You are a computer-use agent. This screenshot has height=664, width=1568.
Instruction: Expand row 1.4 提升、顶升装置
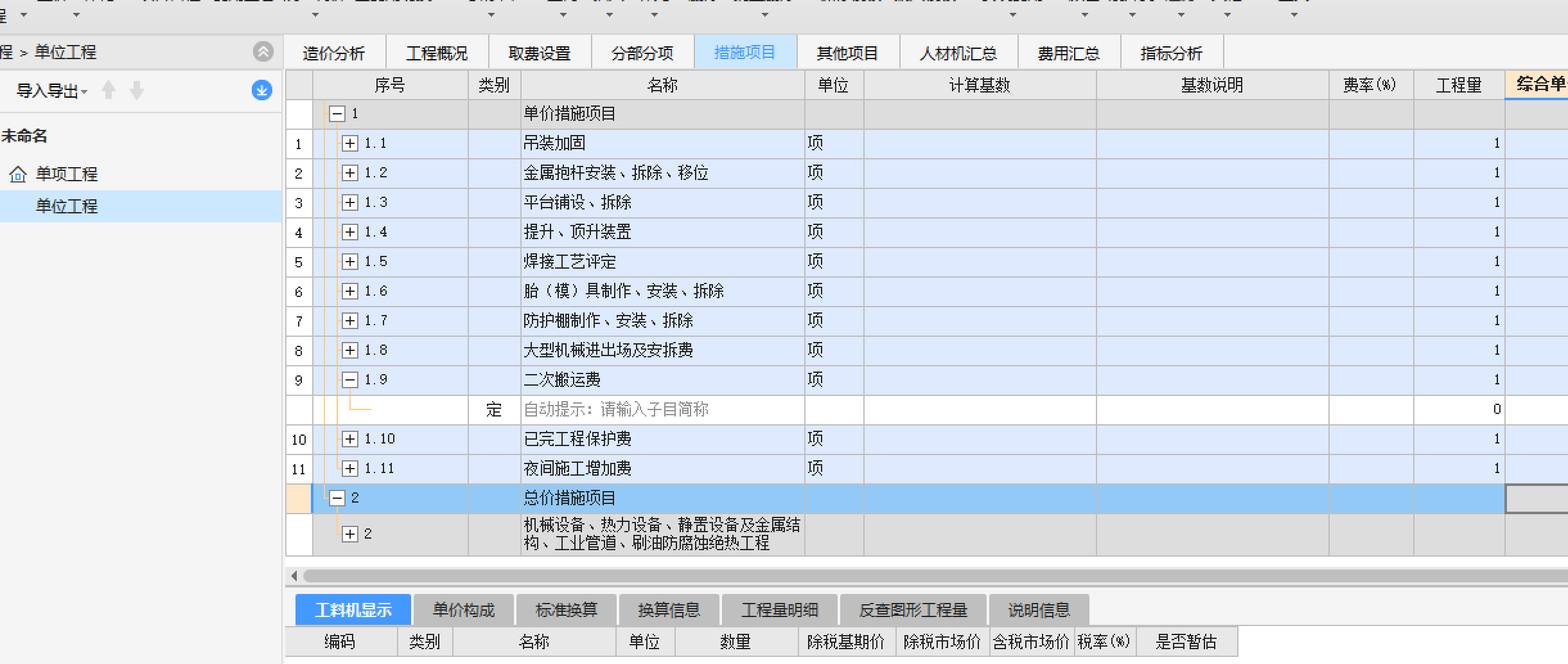coord(350,232)
